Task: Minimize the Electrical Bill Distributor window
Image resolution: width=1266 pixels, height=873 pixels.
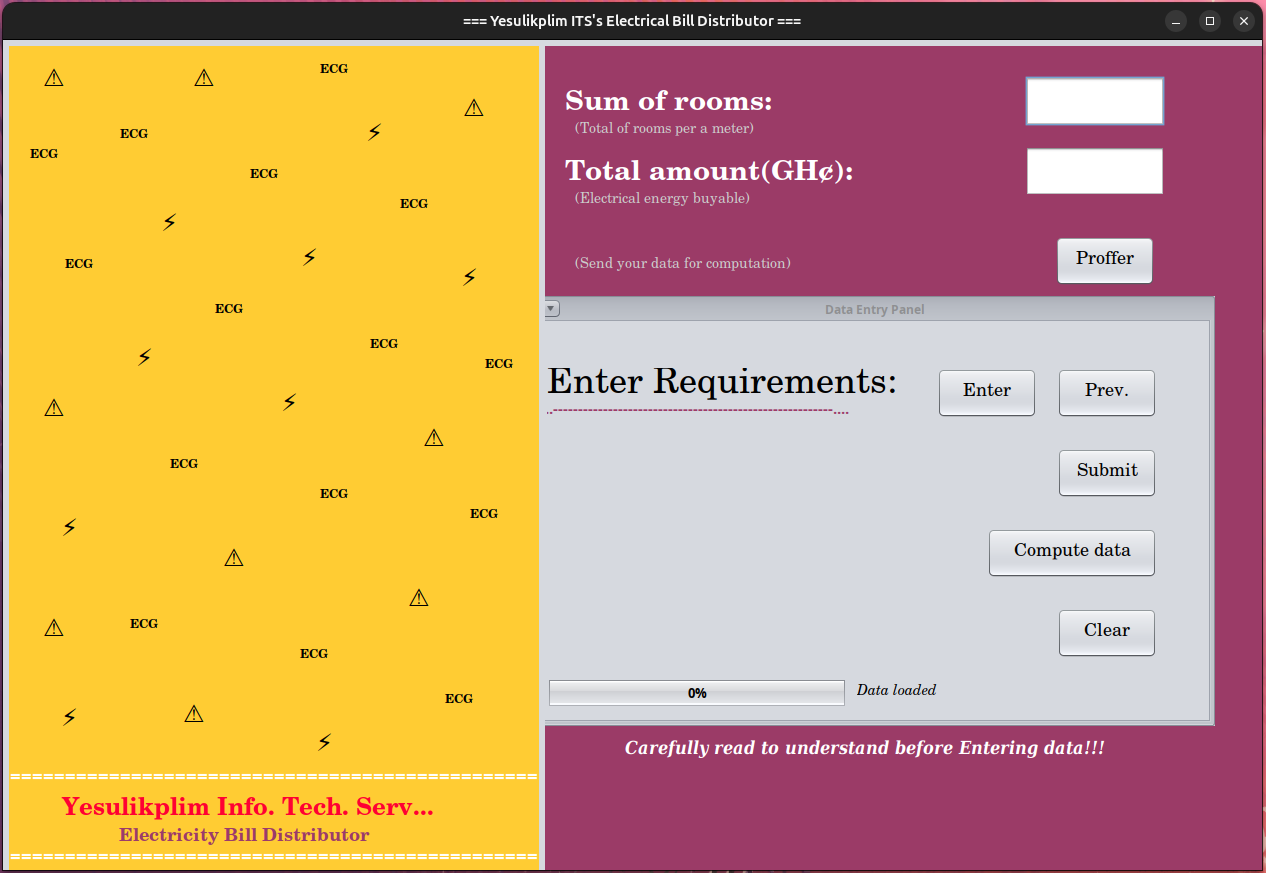Action: click(x=1176, y=21)
